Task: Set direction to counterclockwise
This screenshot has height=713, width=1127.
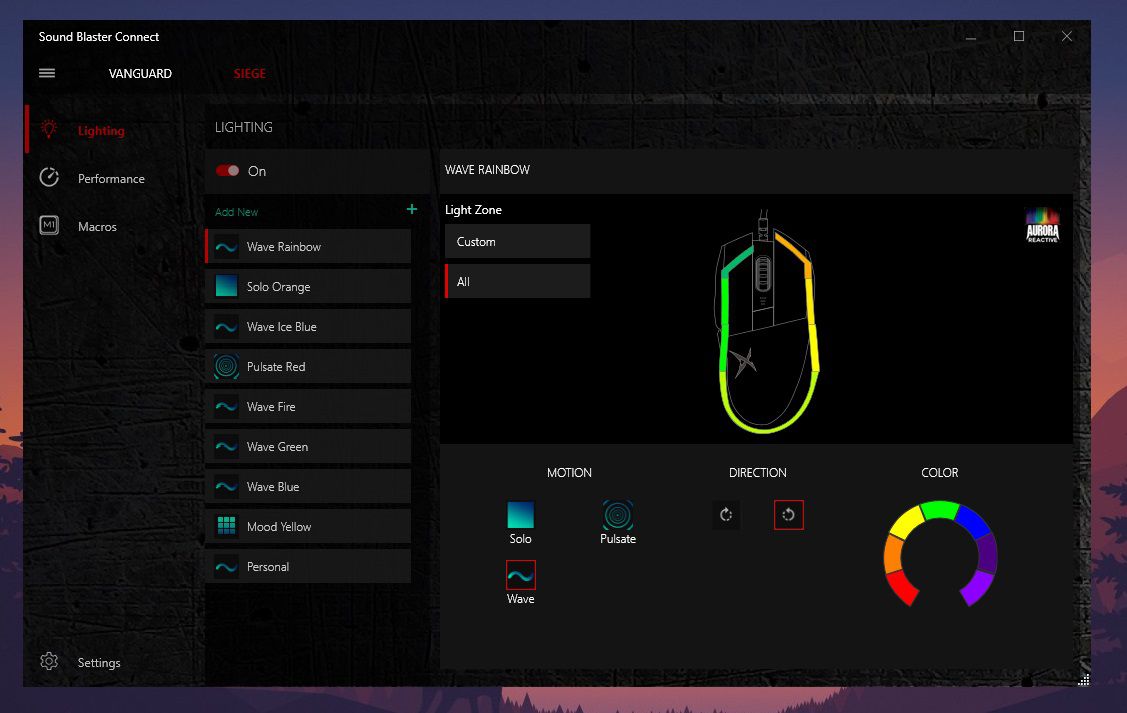Action: 788,515
